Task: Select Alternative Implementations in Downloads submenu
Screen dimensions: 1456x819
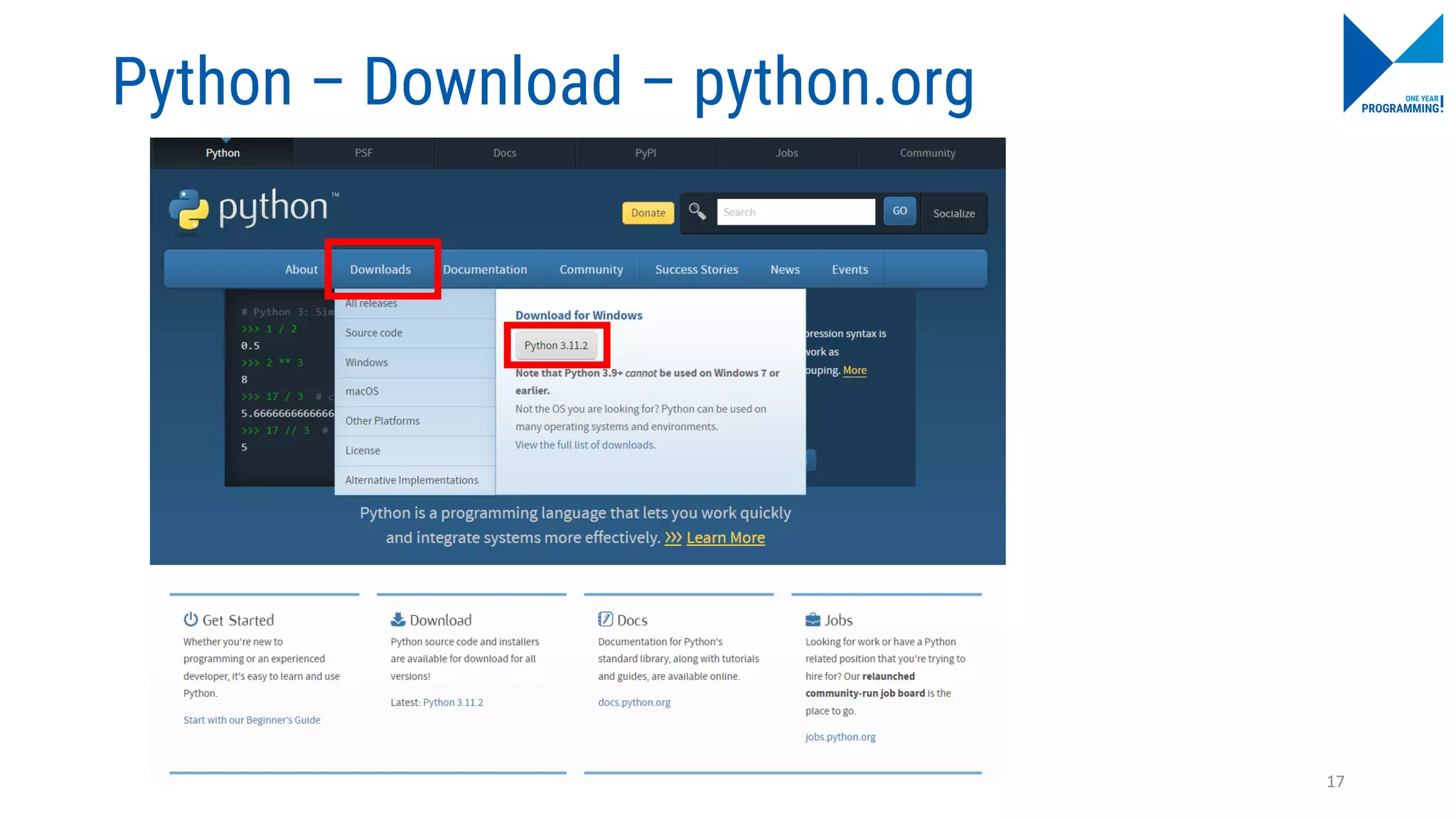Action: [x=415, y=481]
